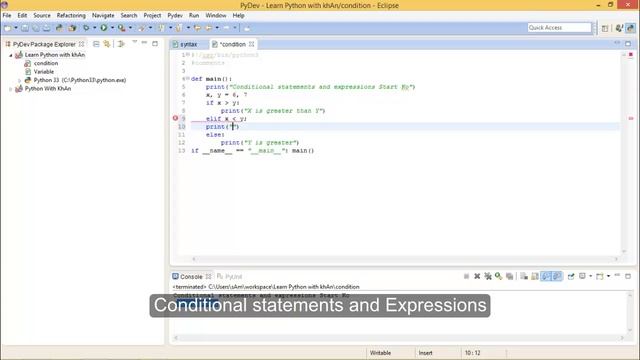
Task: Click the error marker on line 9
Action: point(175,118)
